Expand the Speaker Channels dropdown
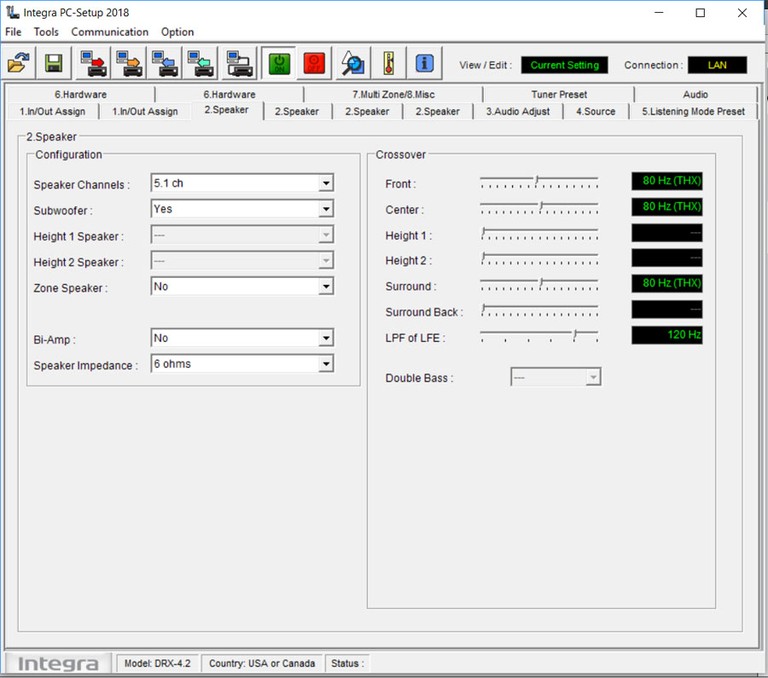 325,183
